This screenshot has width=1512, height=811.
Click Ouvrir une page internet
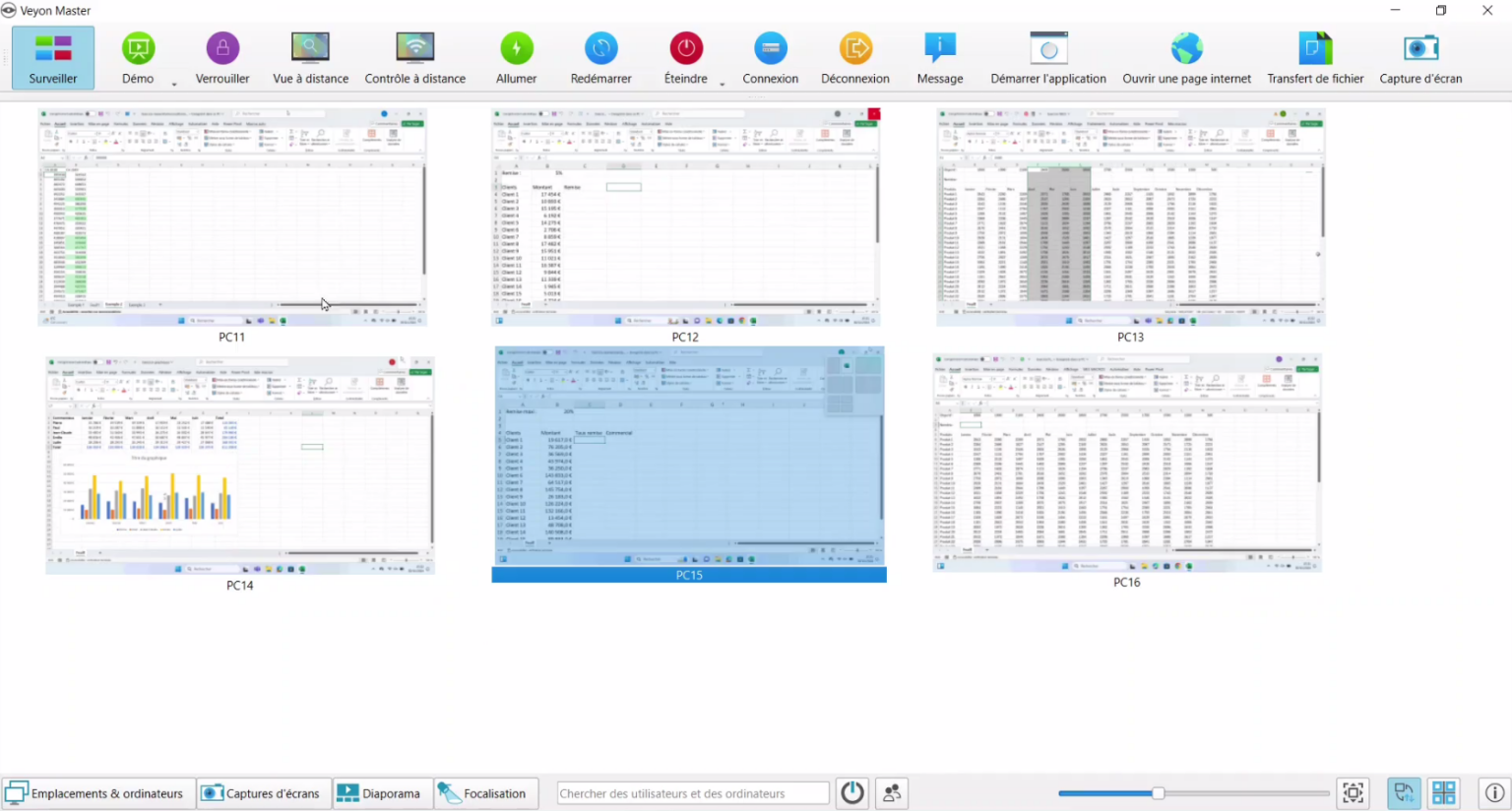pyautogui.click(x=1186, y=49)
